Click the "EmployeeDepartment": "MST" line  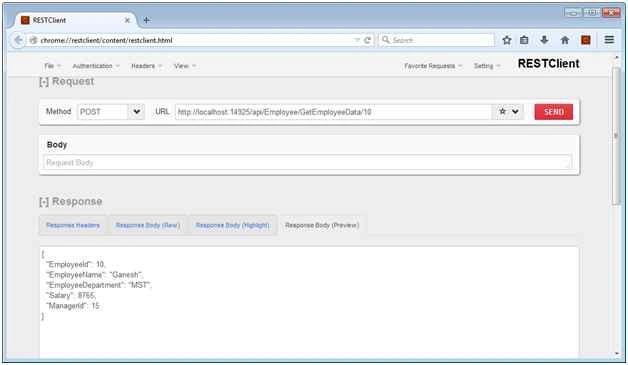pyautogui.click(x=99, y=285)
